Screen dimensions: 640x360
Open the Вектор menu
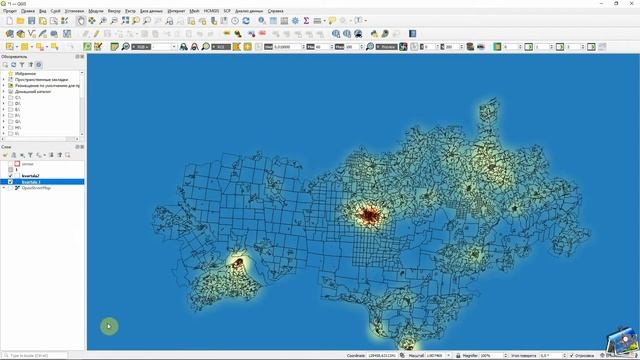pyautogui.click(x=114, y=11)
